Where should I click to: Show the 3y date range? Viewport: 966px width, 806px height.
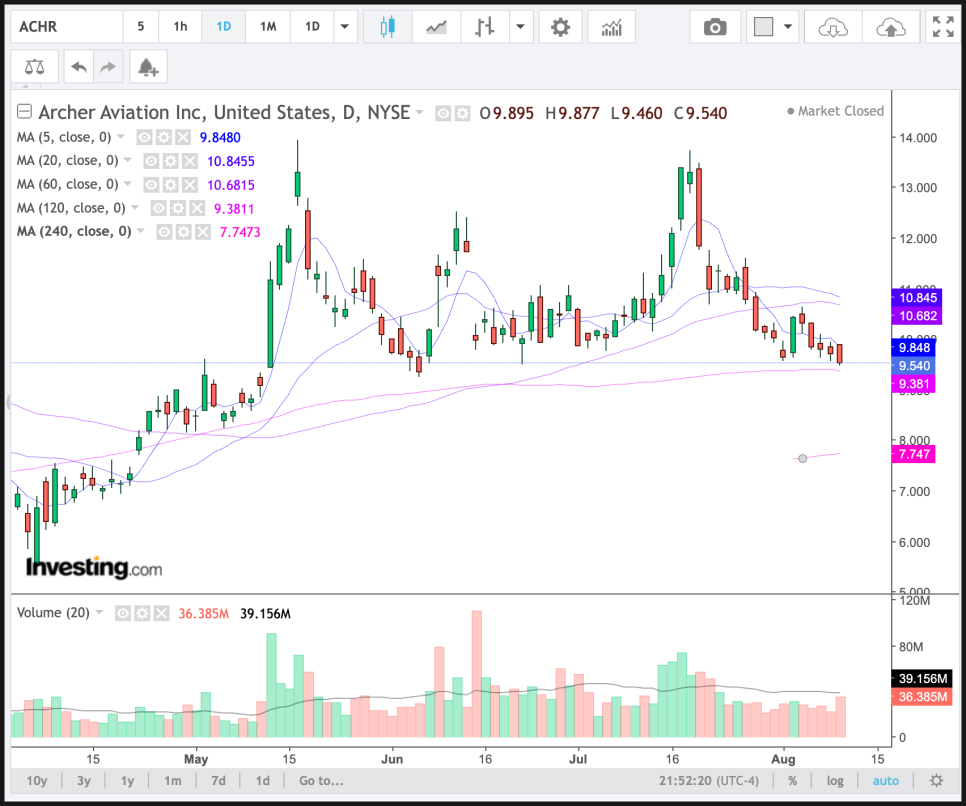point(84,781)
